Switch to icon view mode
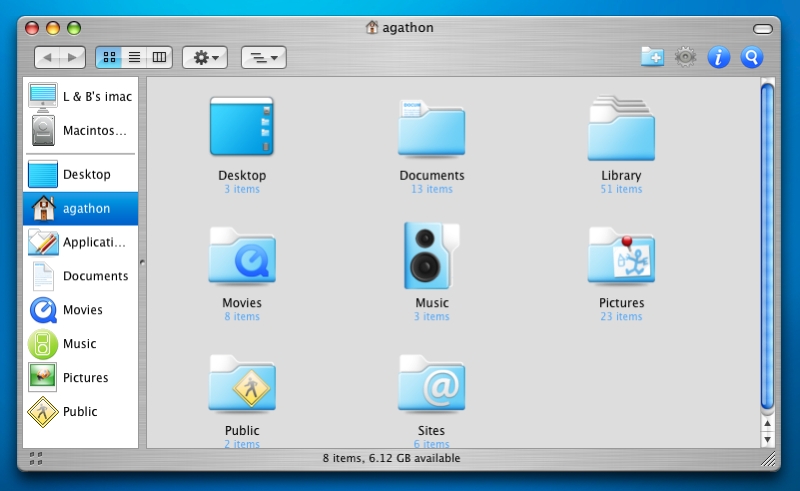Image resolution: width=800 pixels, height=491 pixels. point(110,57)
